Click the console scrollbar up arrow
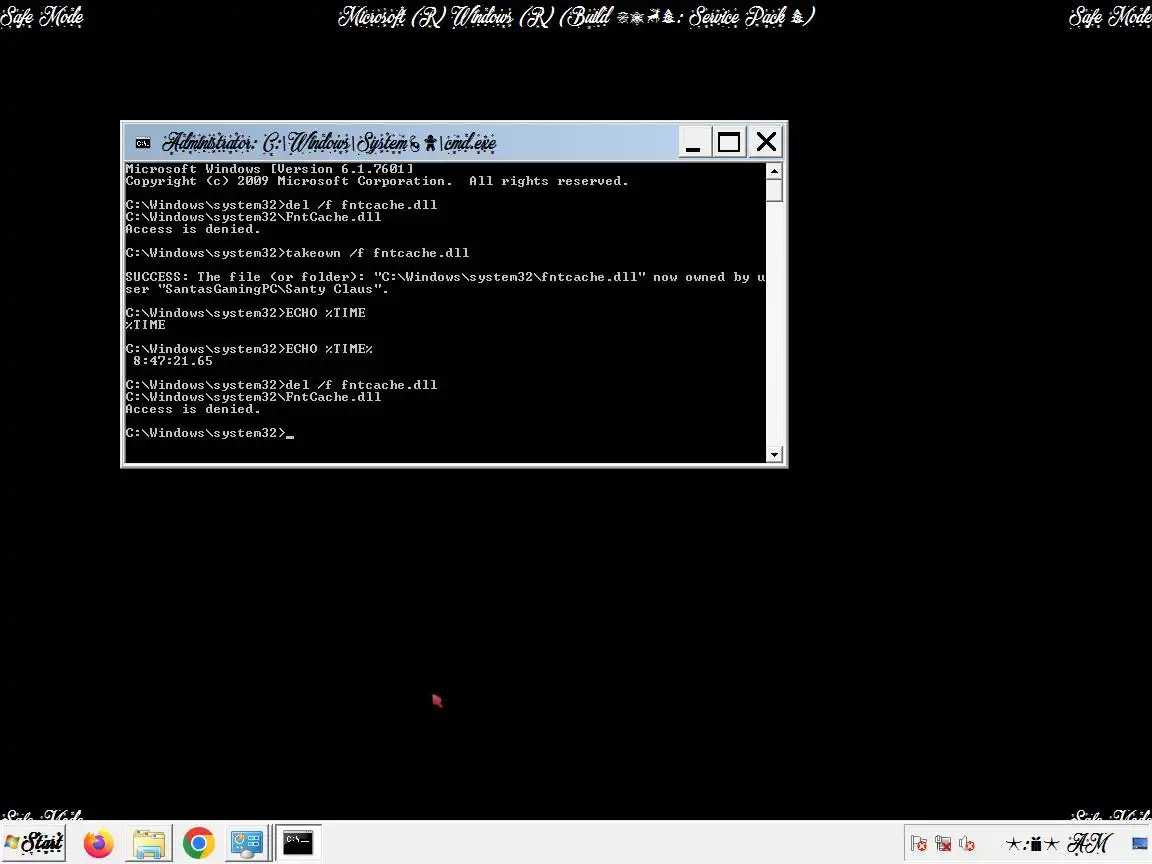 click(774, 170)
